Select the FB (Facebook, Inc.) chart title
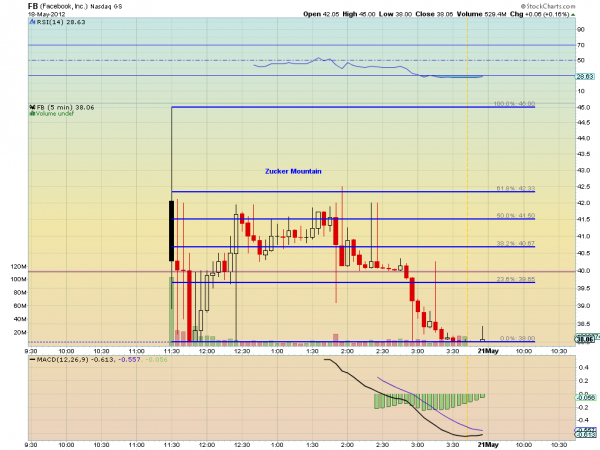 (58, 7)
